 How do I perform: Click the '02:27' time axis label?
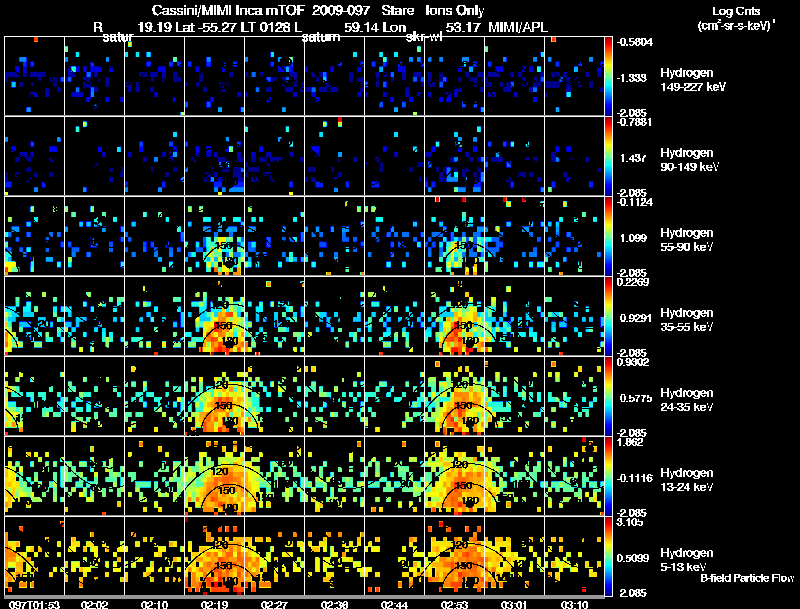coord(274,604)
